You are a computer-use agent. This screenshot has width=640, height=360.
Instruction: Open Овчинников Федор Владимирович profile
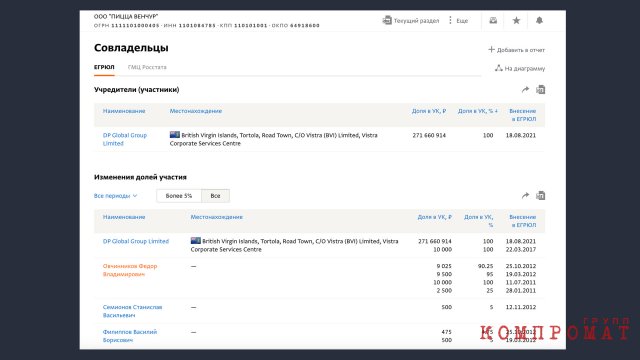coord(130,270)
